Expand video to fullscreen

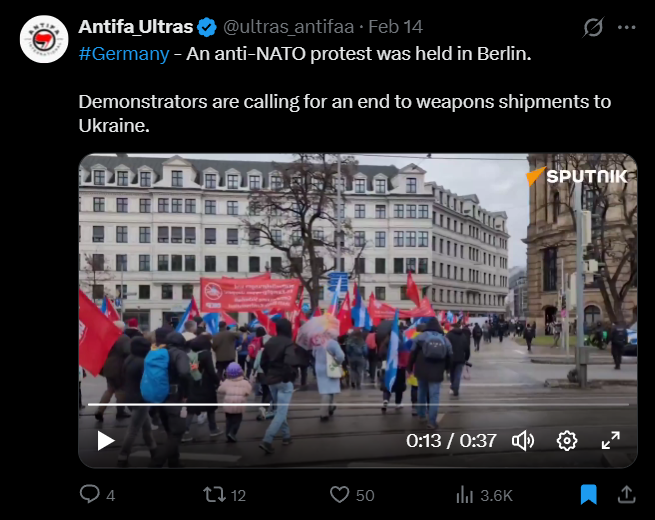point(611,441)
